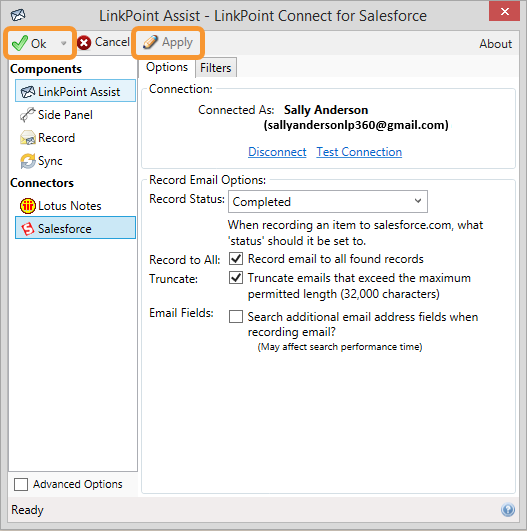Click the Lotus Notes yellow icon
527x531 pixels.
pyautogui.click(x=28, y=206)
